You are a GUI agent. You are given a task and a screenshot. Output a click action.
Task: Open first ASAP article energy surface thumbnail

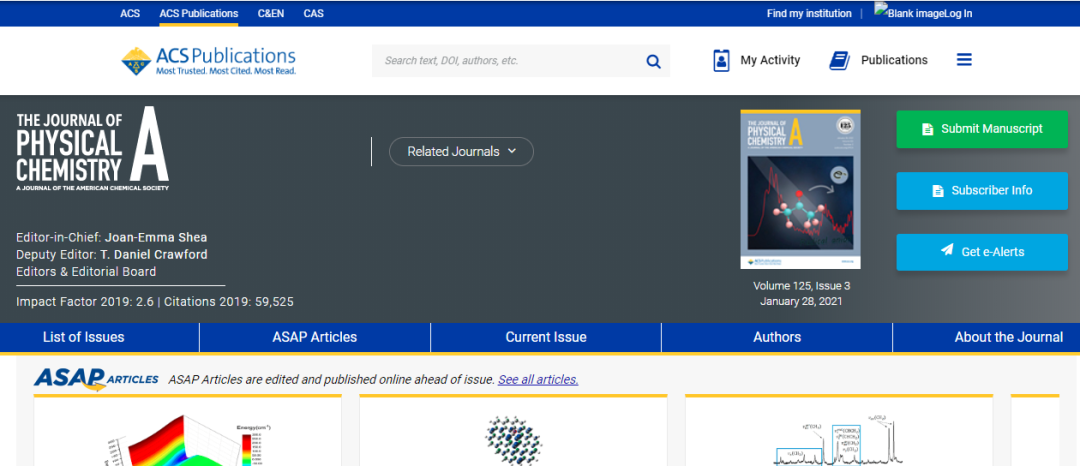pyautogui.click(x=187, y=439)
